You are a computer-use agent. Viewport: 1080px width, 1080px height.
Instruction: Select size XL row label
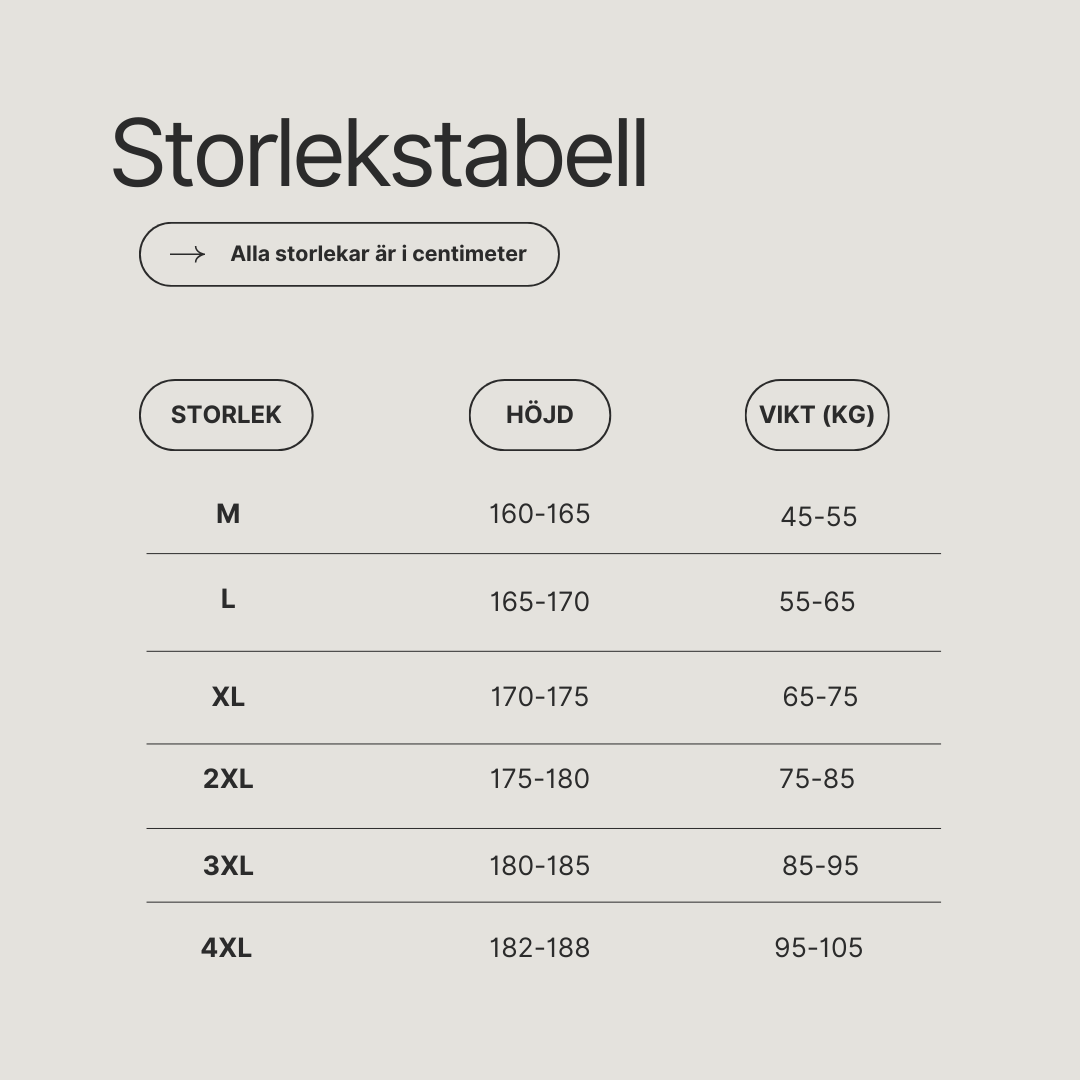click(228, 697)
